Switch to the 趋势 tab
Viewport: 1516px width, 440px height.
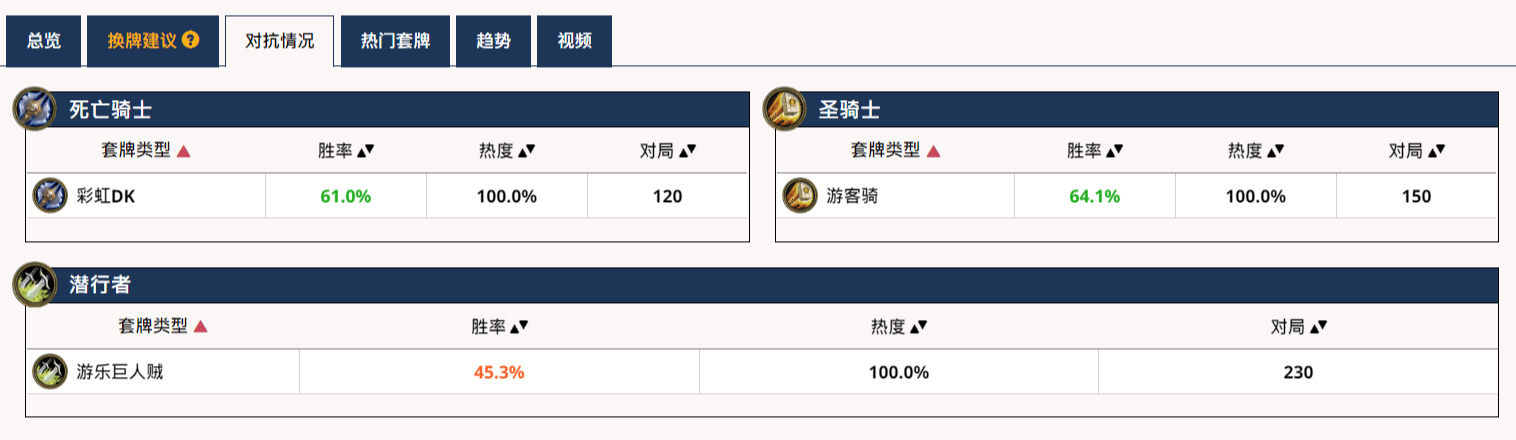pos(493,41)
